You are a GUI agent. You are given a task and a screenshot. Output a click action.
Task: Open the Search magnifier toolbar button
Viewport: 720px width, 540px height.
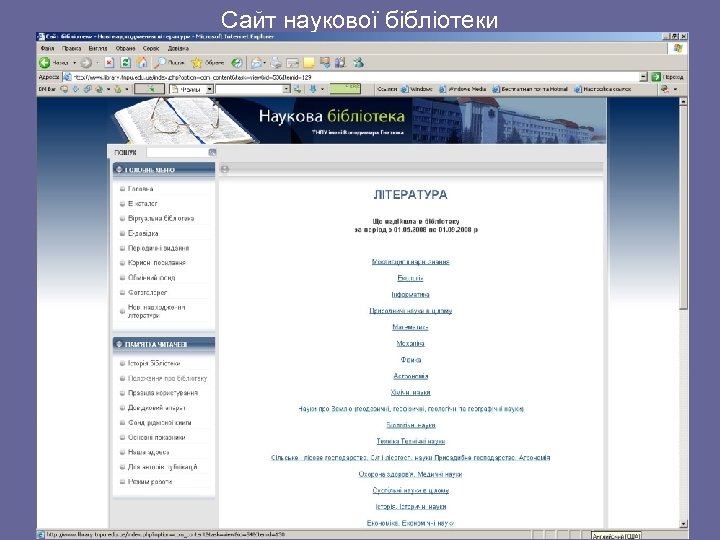(x=169, y=62)
